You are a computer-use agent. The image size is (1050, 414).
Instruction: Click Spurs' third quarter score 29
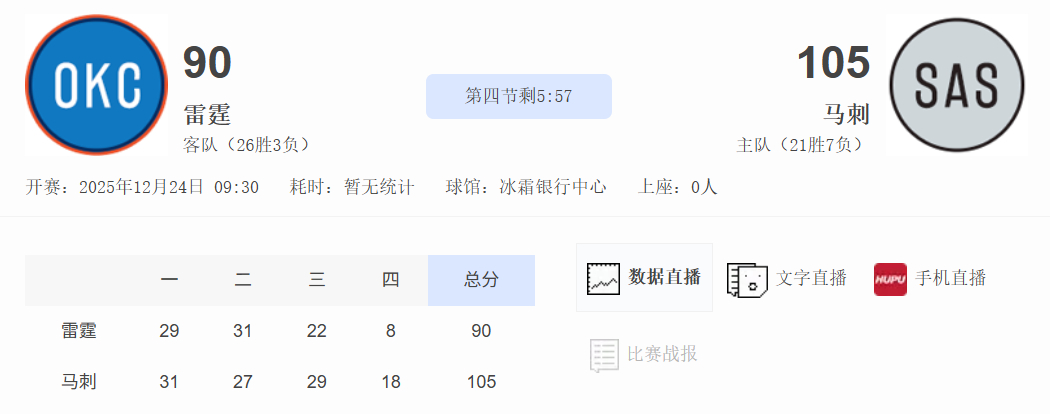coord(317,382)
